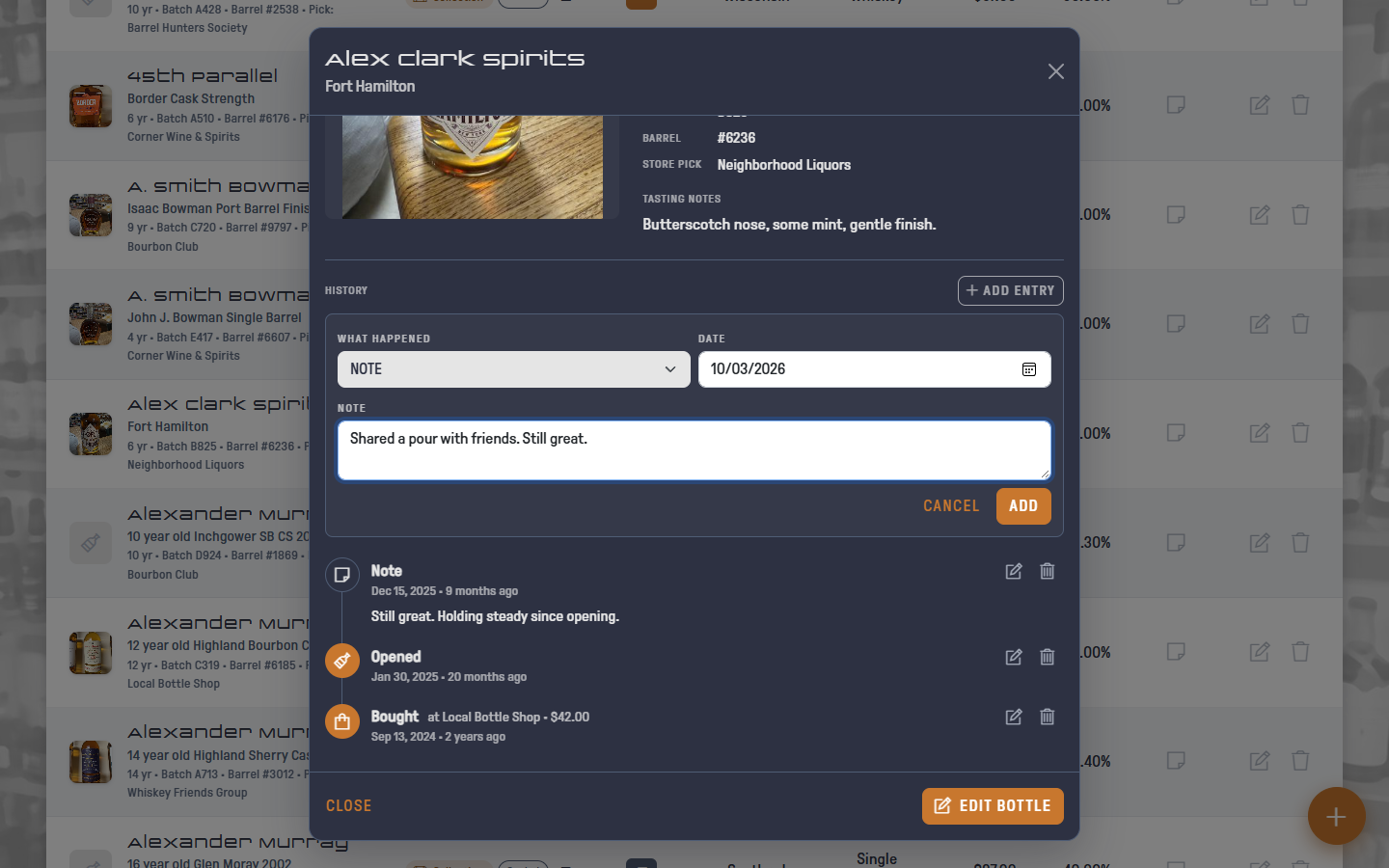This screenshot has width=1389, height=868.
Task: Edit the Isaac Bowman Port Barrel row
Action: pos(1260,215)
